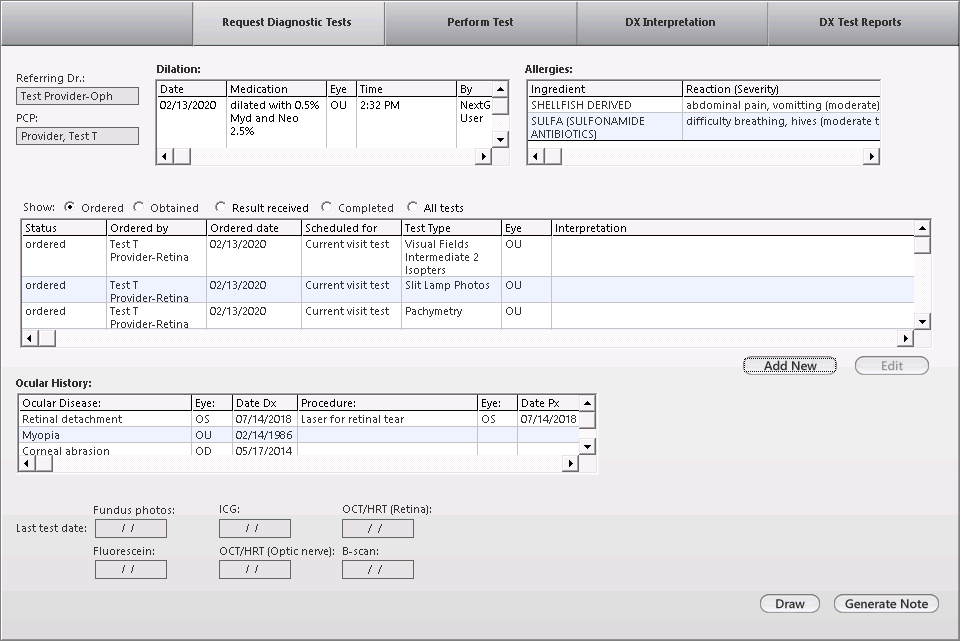This screenshot has width=960, height=641.
Task: Click the Date Px column header
Action: [x=548, y=403]
